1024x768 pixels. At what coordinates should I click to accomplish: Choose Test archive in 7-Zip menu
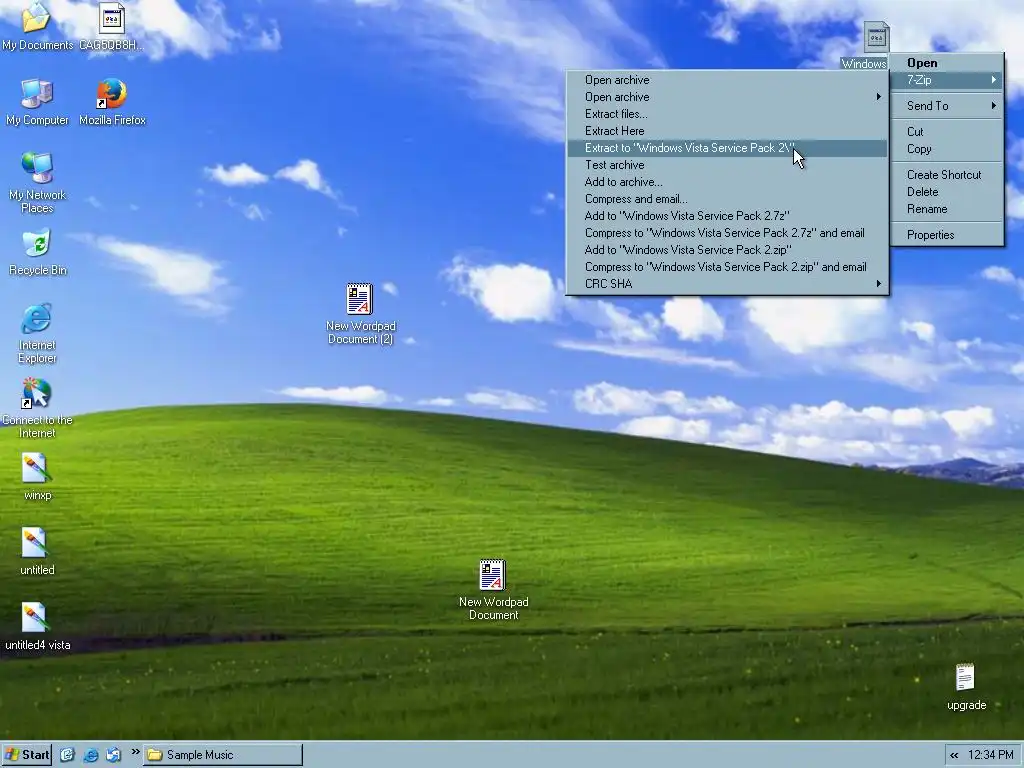coord(727,165)
